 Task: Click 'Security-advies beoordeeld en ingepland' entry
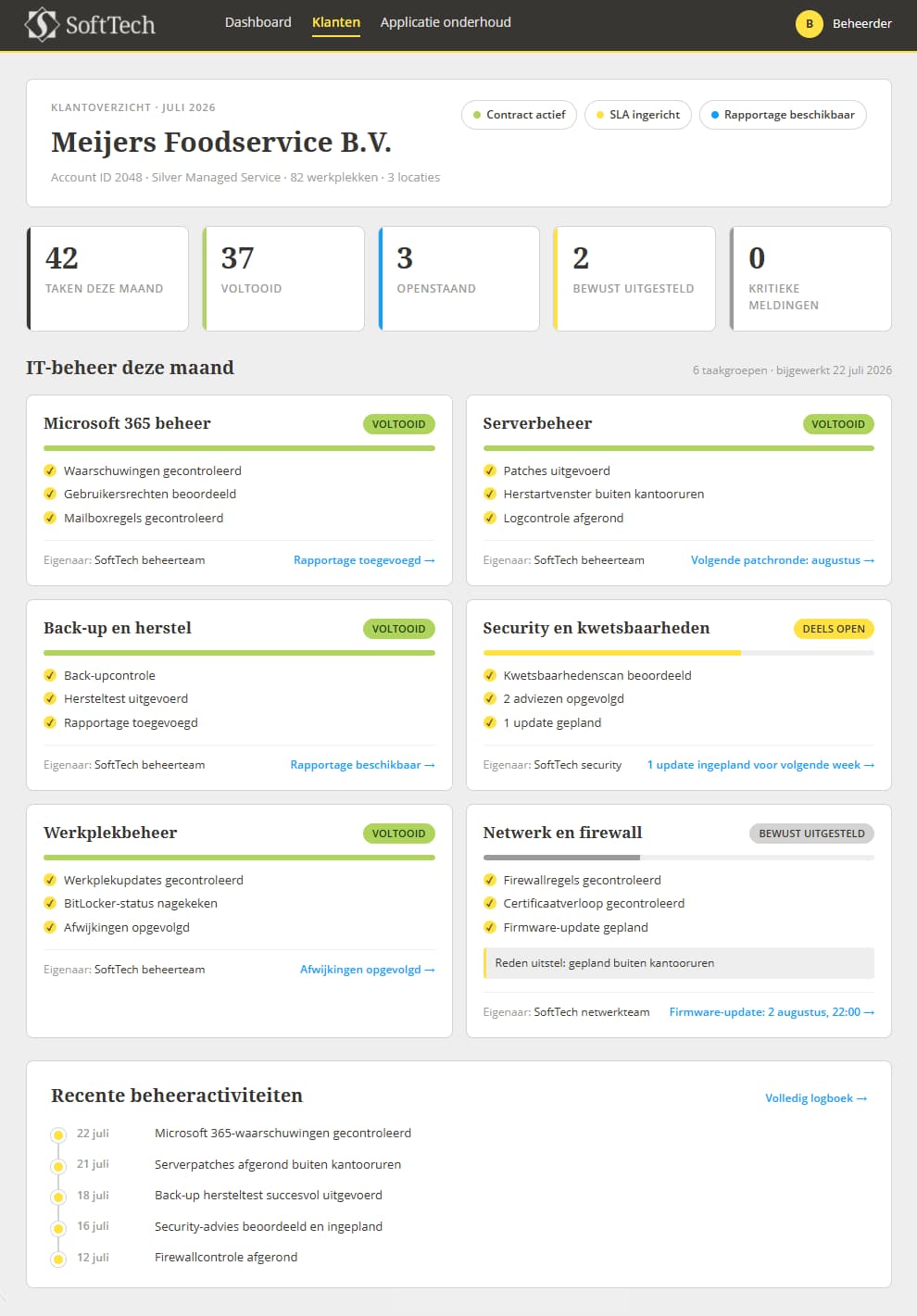269,1226
